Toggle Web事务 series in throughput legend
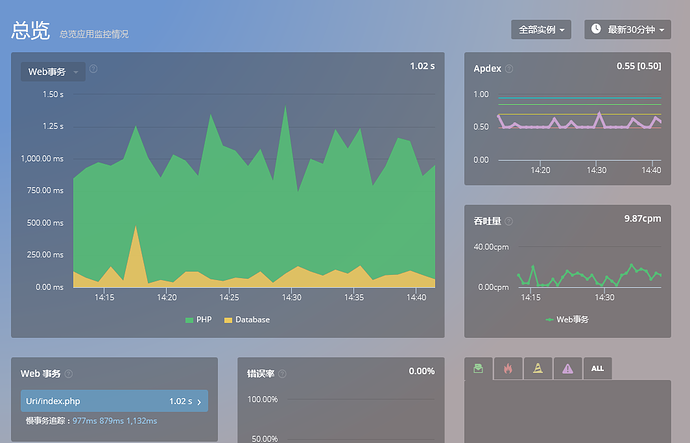This screenshot has height=443, width=690. coord(567,320)
